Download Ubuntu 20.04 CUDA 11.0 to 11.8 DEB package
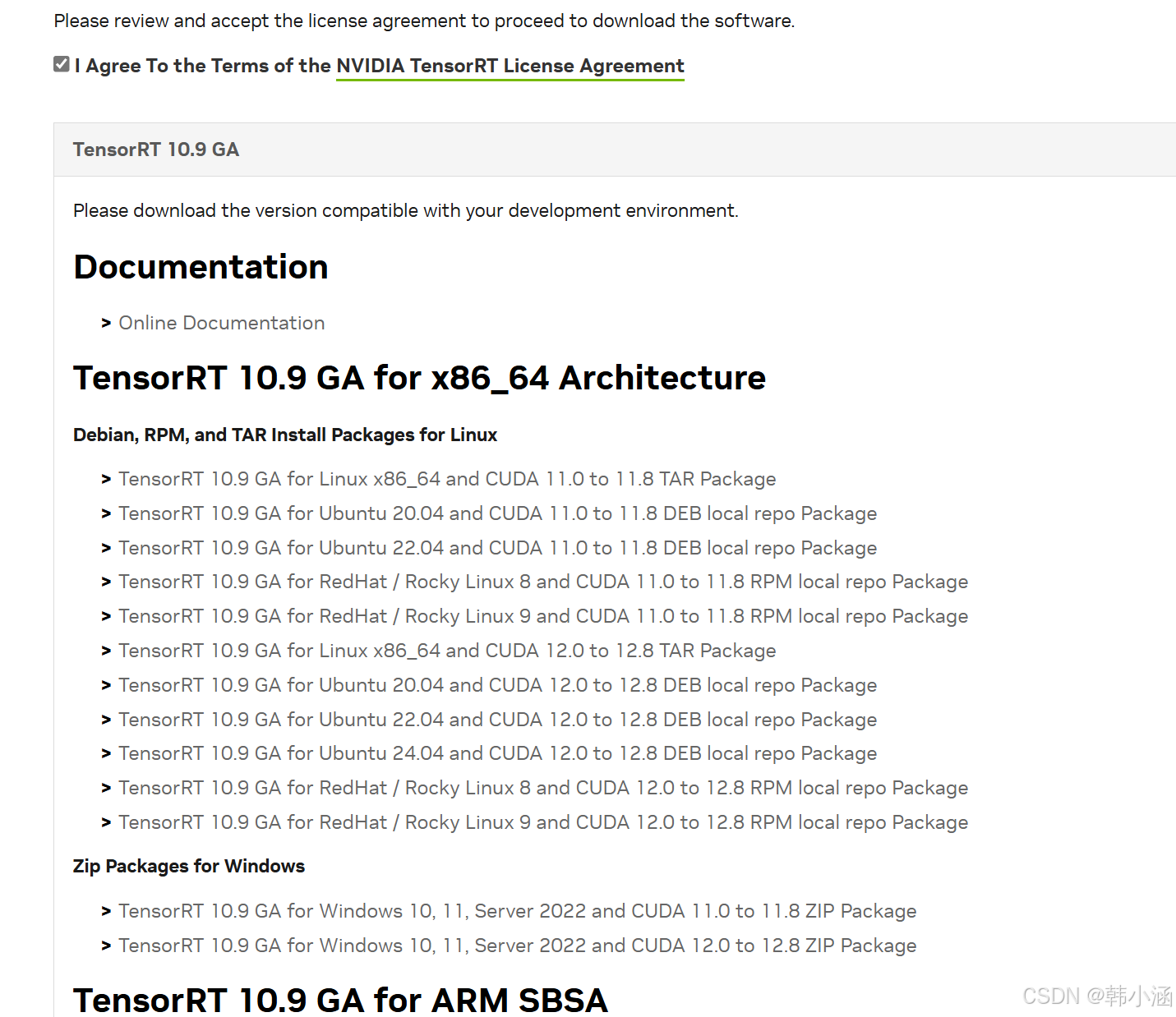1176x1017 pixels. point(498,513)
